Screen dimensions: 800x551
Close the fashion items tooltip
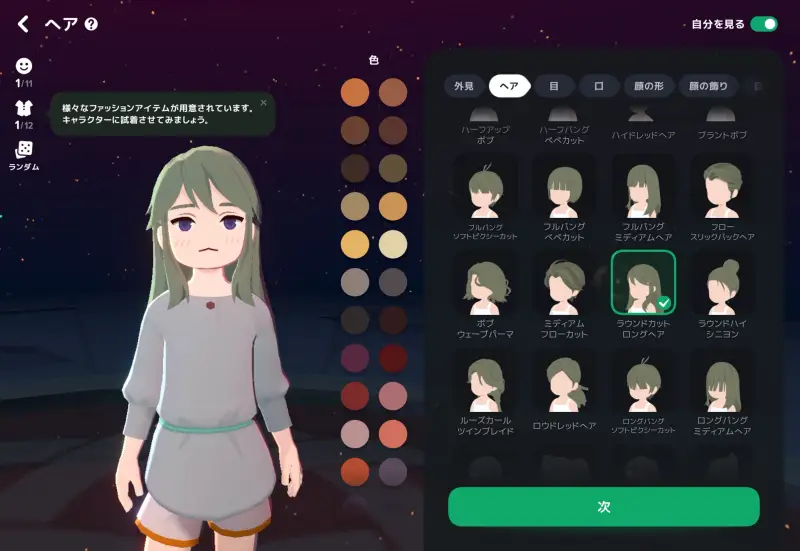point(263,103)
